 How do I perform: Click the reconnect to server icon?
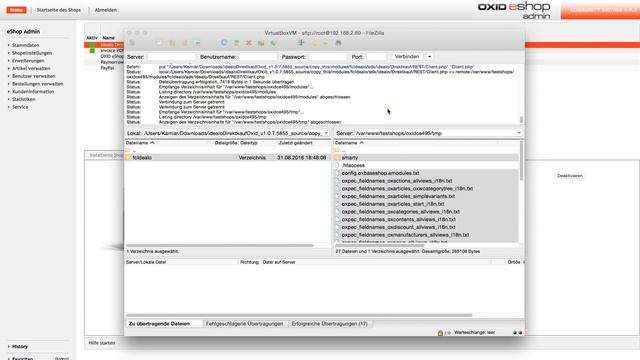coord(273,43)
